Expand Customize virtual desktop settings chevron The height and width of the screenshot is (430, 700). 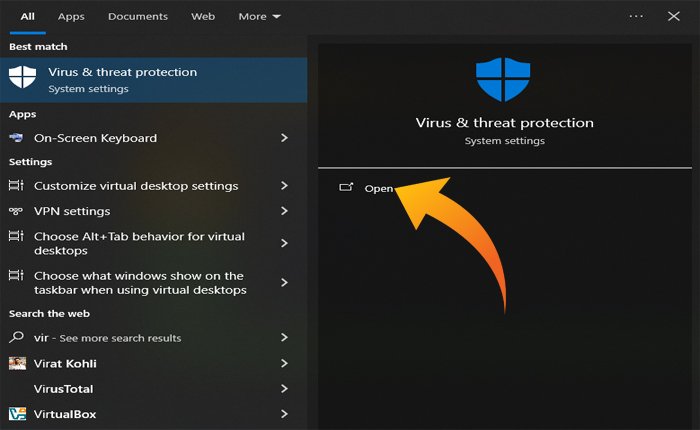[x=284, y=185]
